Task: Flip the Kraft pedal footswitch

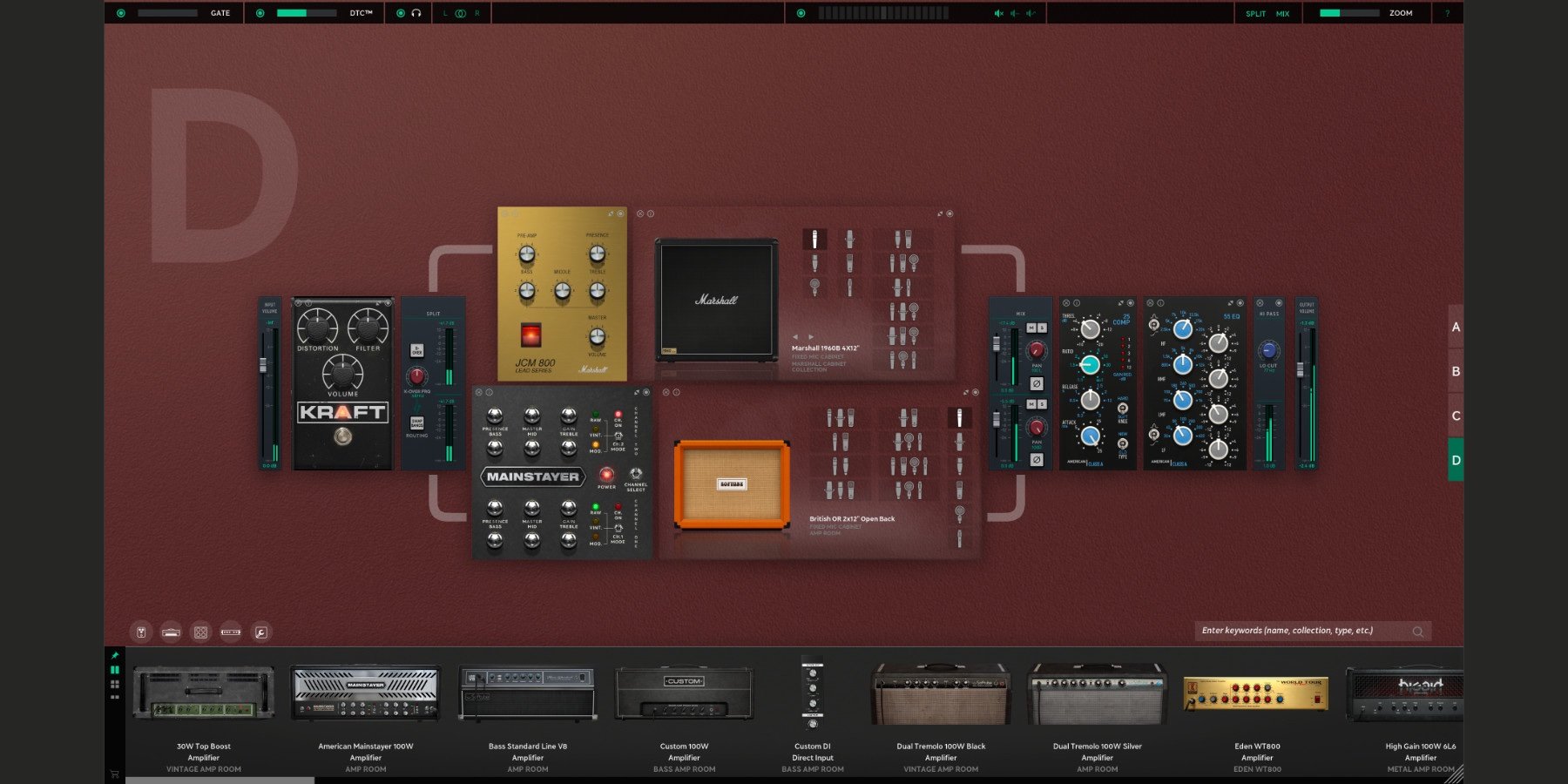Action: click(342, 436)
